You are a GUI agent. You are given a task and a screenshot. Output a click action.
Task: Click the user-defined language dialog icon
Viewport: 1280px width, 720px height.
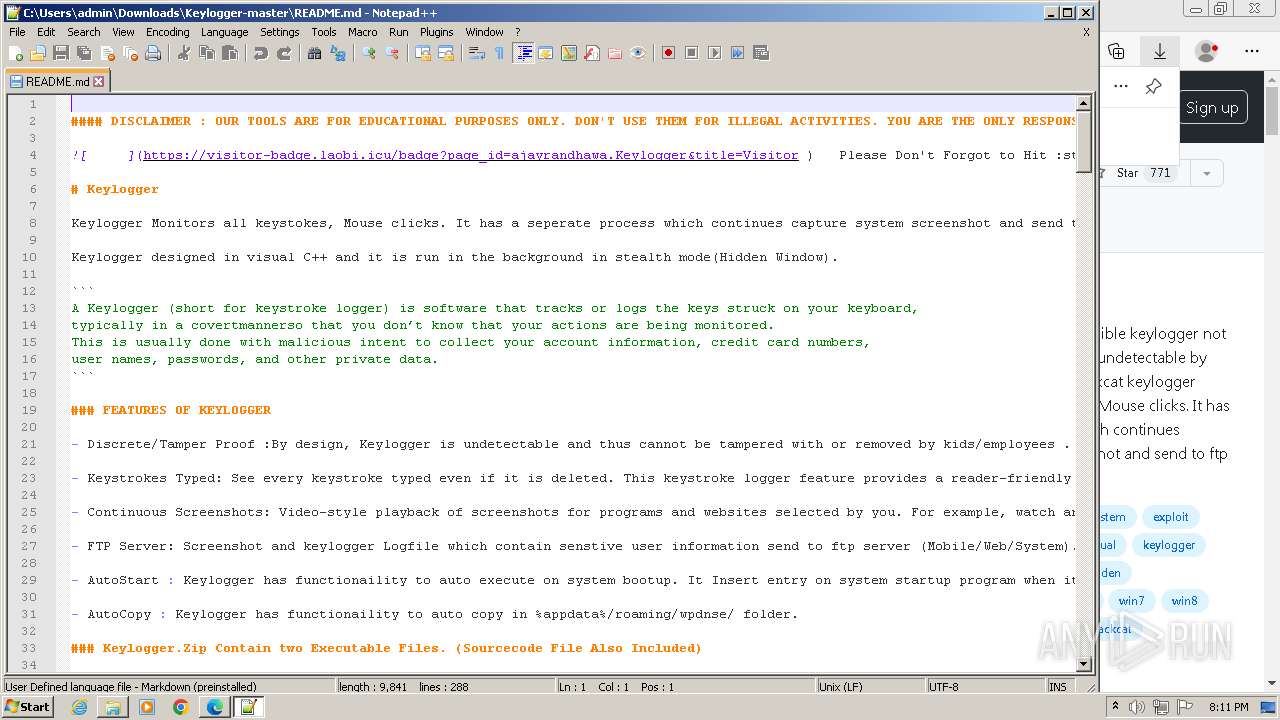546,53
